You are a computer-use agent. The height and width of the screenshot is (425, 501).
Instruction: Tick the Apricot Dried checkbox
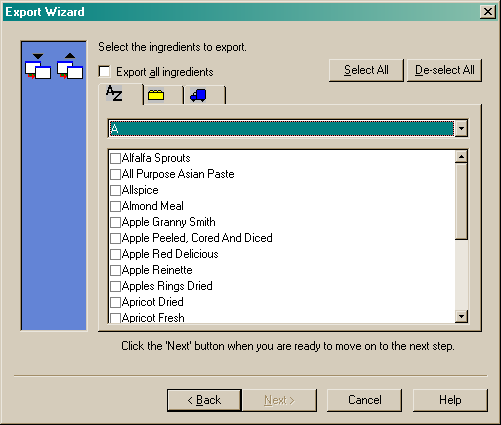115,302
